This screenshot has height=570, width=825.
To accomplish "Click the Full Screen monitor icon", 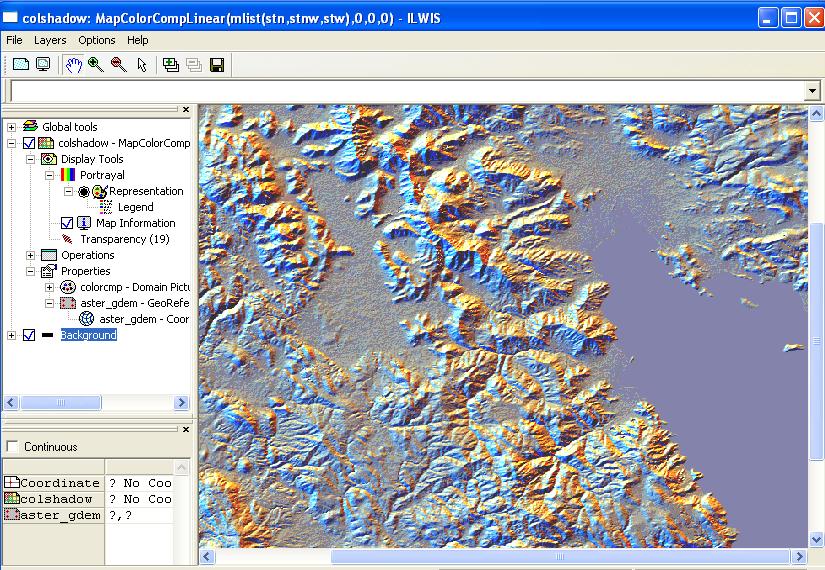I will pos(43,65).
